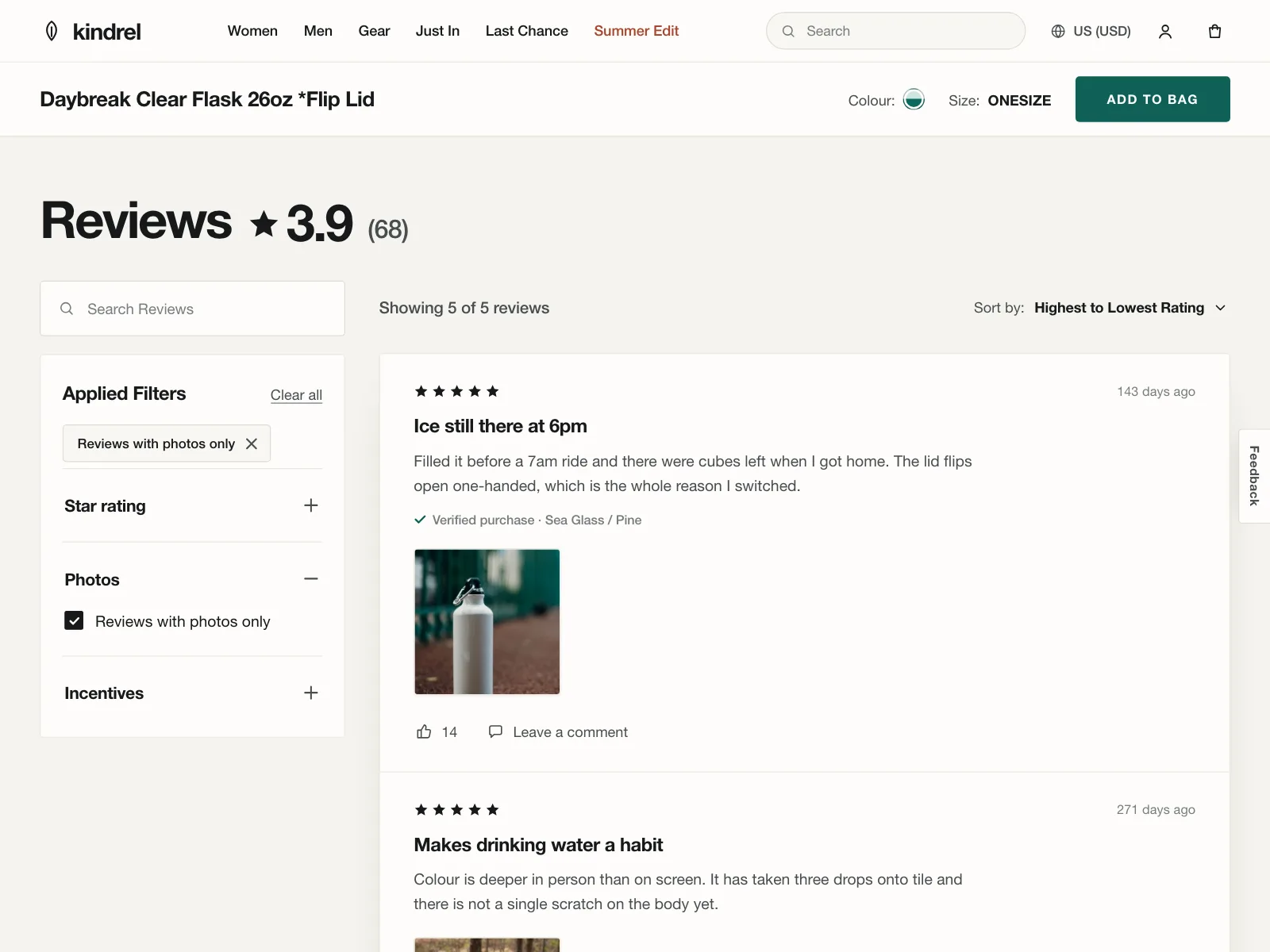Open the account profile icon
Viewport: 1270px width, 952px height.
pyautogui.click(x=1165, y=31)
